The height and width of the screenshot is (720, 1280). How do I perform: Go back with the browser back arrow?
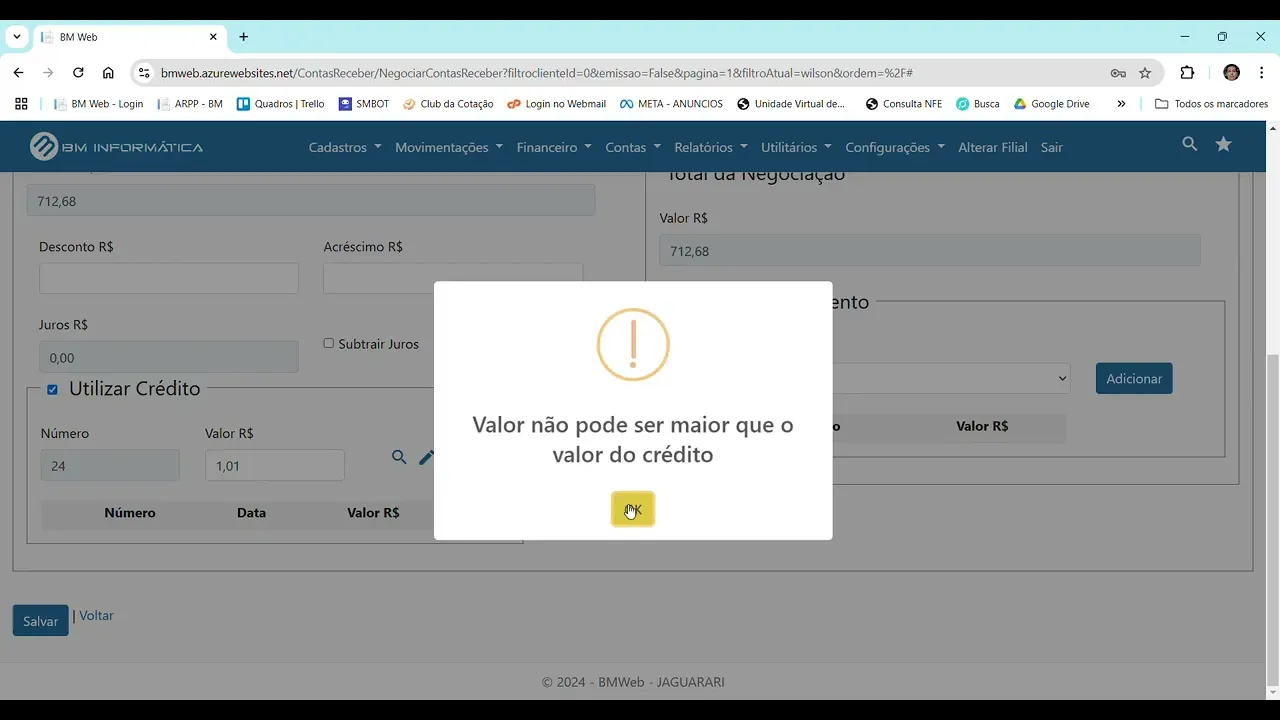[18, 73]
